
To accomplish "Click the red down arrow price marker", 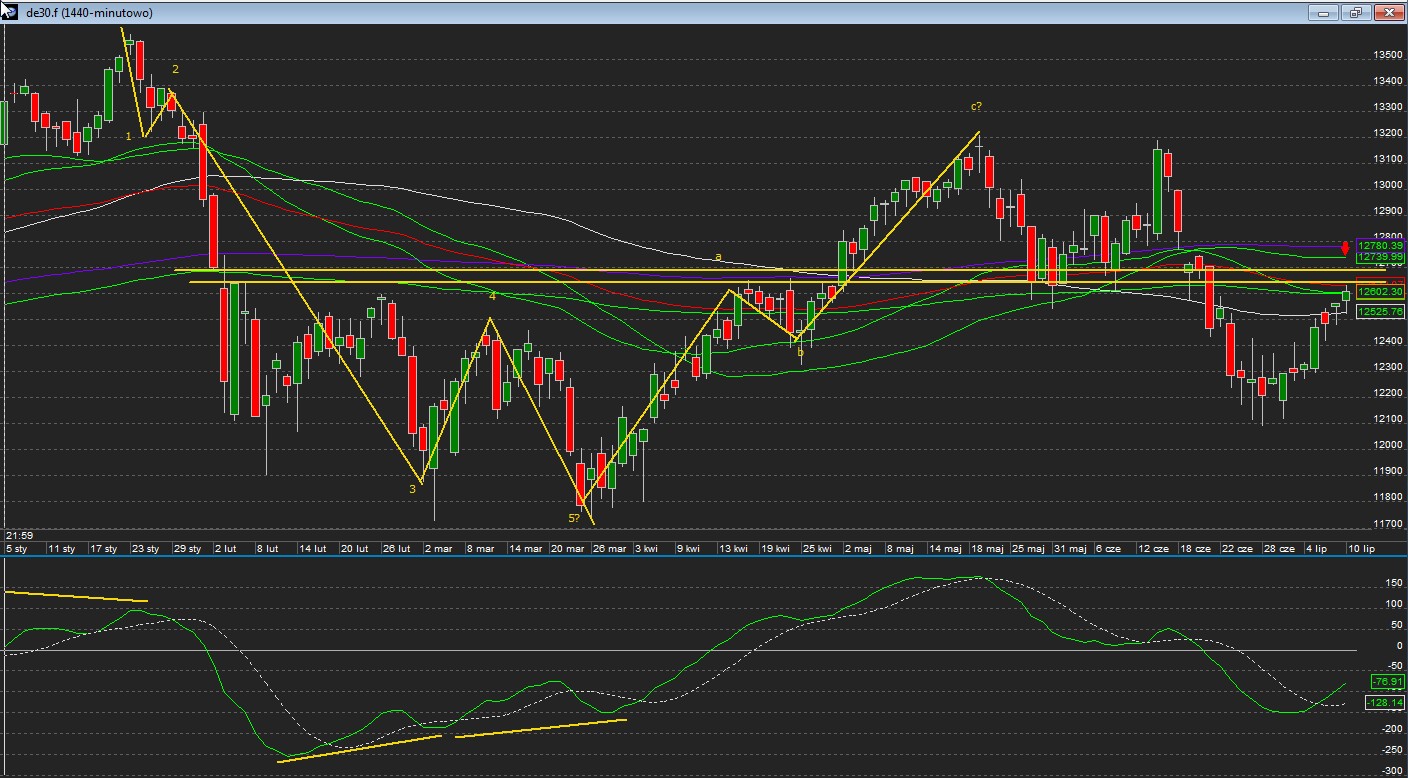I will coord(1345,247).
